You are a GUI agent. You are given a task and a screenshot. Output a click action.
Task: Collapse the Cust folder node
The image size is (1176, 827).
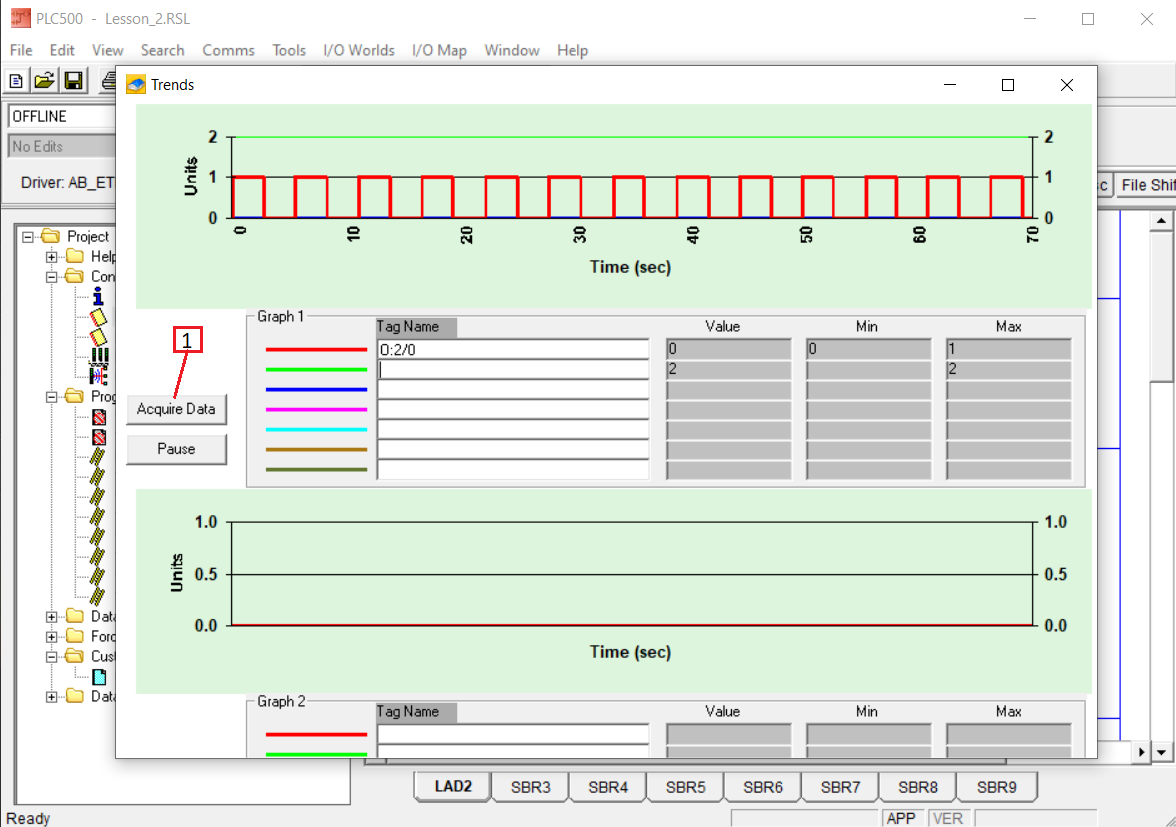click(x=51, y=657)
